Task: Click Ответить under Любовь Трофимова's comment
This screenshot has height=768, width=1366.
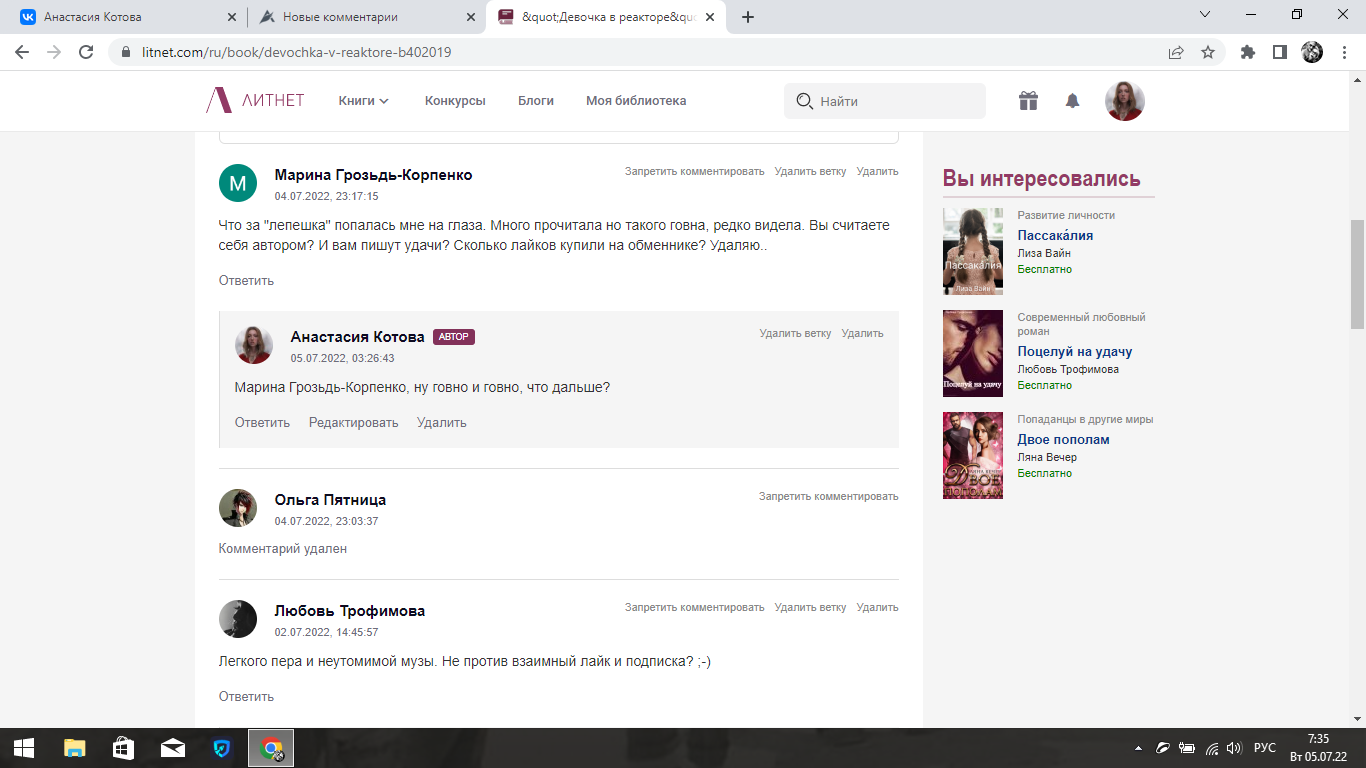Action: 246,697
